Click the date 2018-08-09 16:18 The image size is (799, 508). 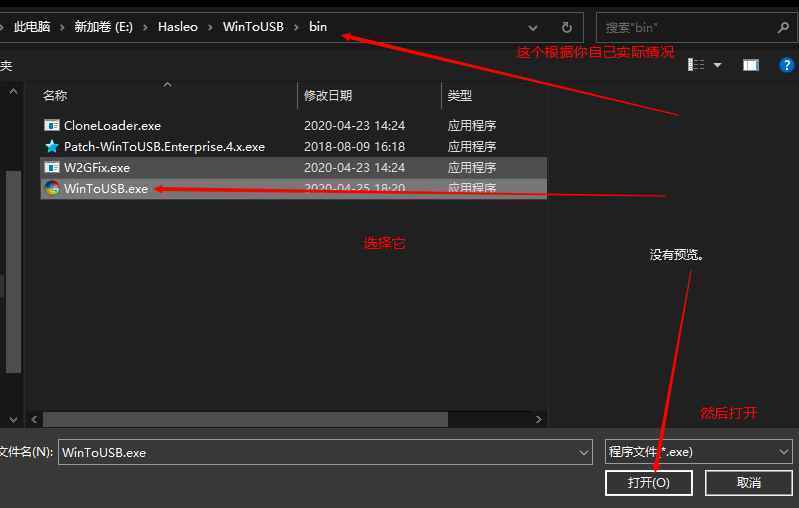pos(354,147)
